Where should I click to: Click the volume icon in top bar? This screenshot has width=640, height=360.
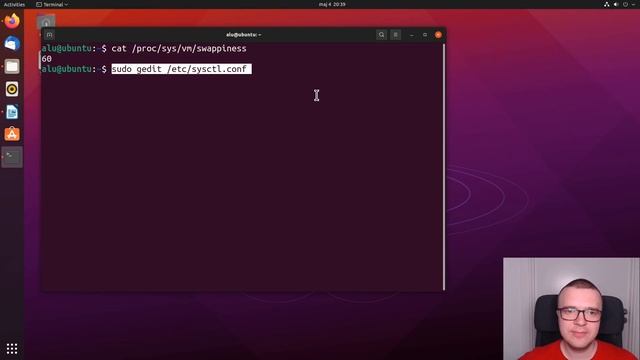click(616, 4)
